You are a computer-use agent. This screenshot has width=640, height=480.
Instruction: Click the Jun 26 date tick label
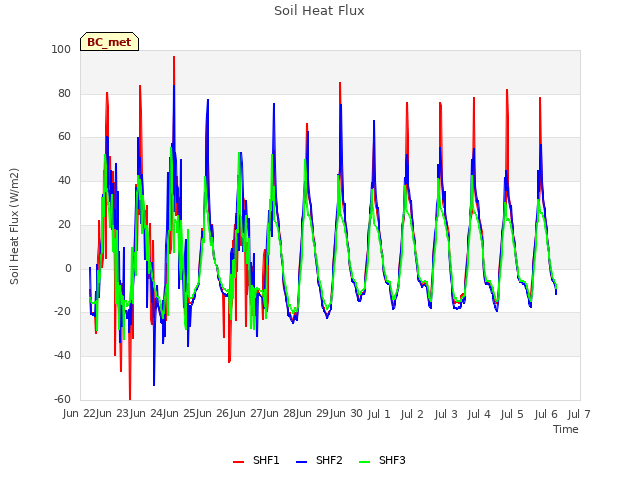coord(212,414)
